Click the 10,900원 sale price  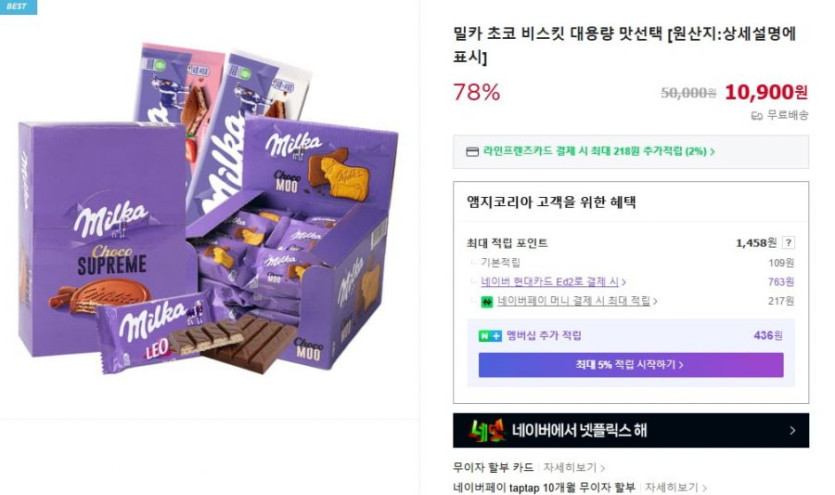pos(766,93)
